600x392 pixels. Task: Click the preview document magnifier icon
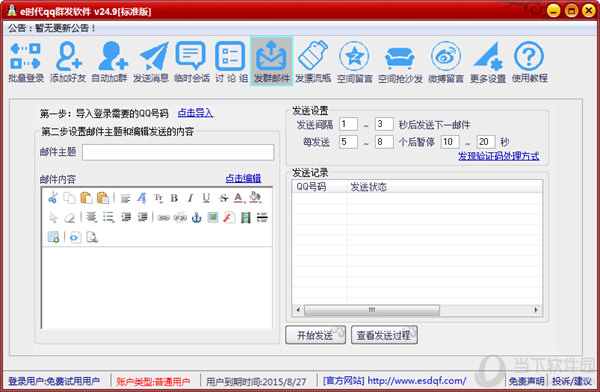tap(92, 237)
